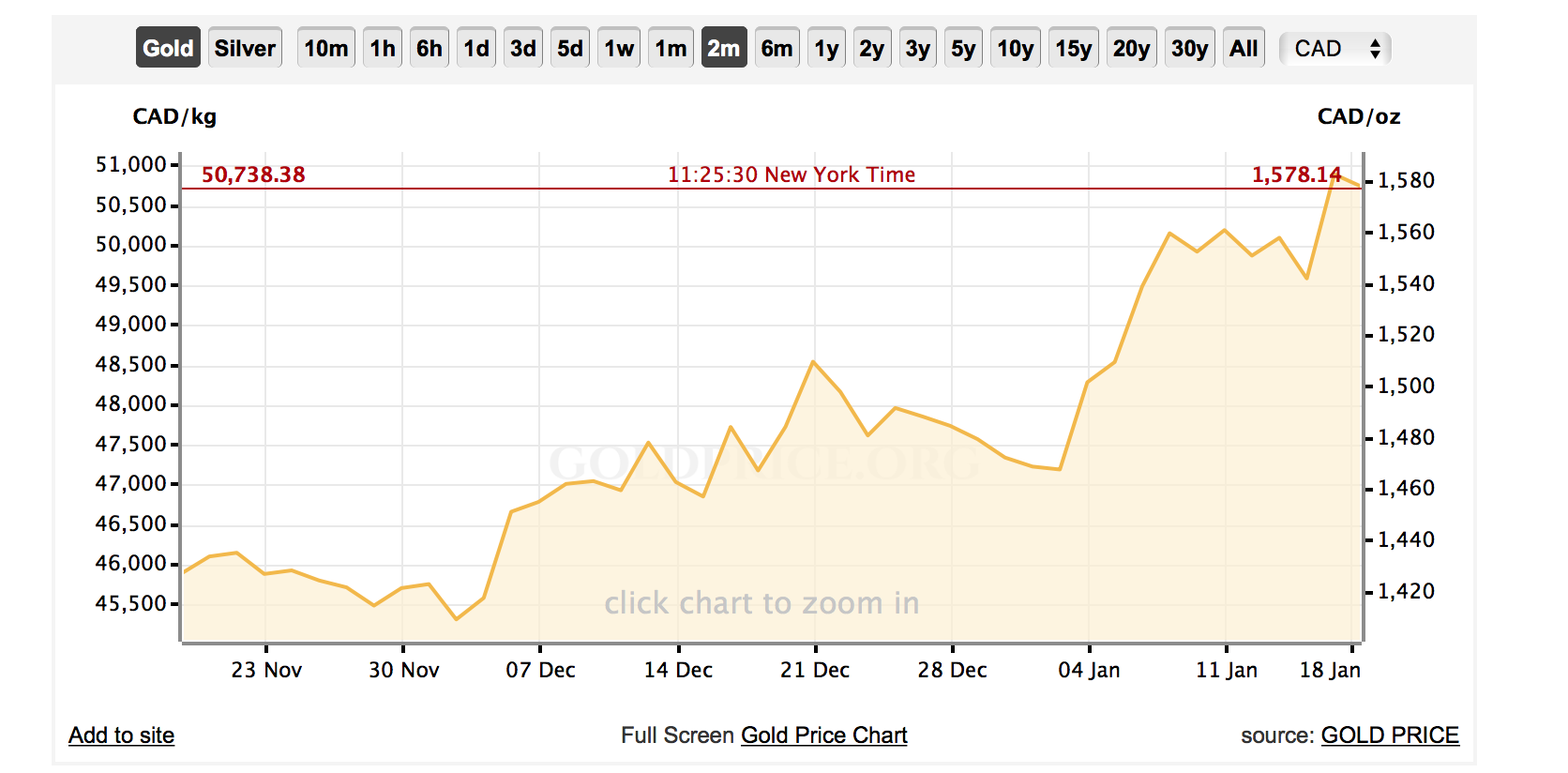The width and height of the screenshot is (1568, 773).
Task: Open the GOLD PRICE source link
Action: (x=1390, y=735)
